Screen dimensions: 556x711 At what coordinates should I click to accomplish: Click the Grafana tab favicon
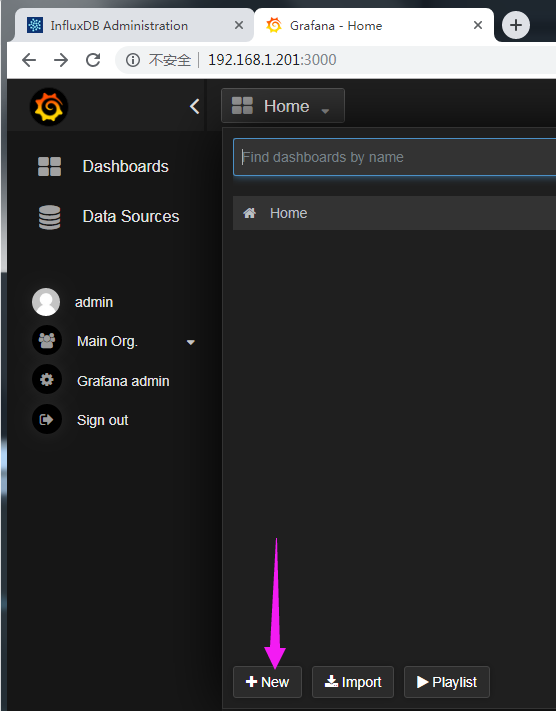(x=273, y=25)
